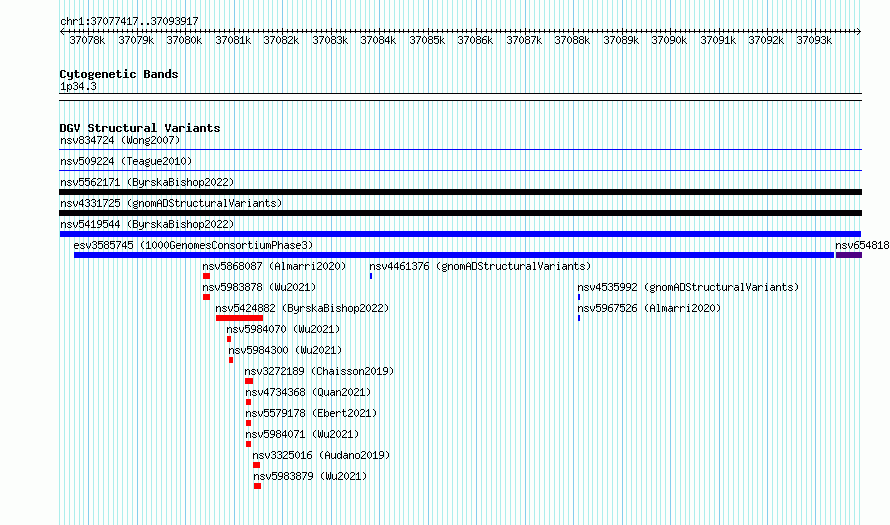Open nsv5424882 (ByrskaBishop2022) label
Image resolution: width=890 pixels, height=525 pixels.
tap(302, 308)
